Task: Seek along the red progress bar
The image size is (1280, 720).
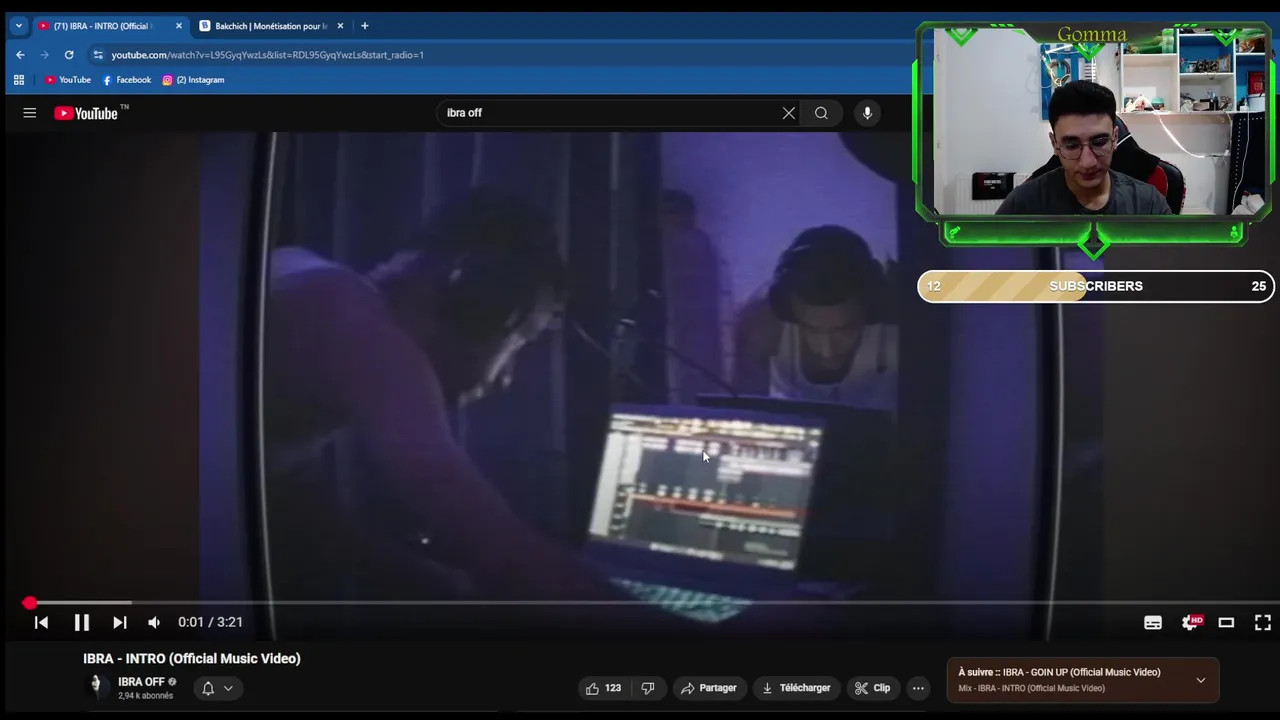Action: click(640, 603)
